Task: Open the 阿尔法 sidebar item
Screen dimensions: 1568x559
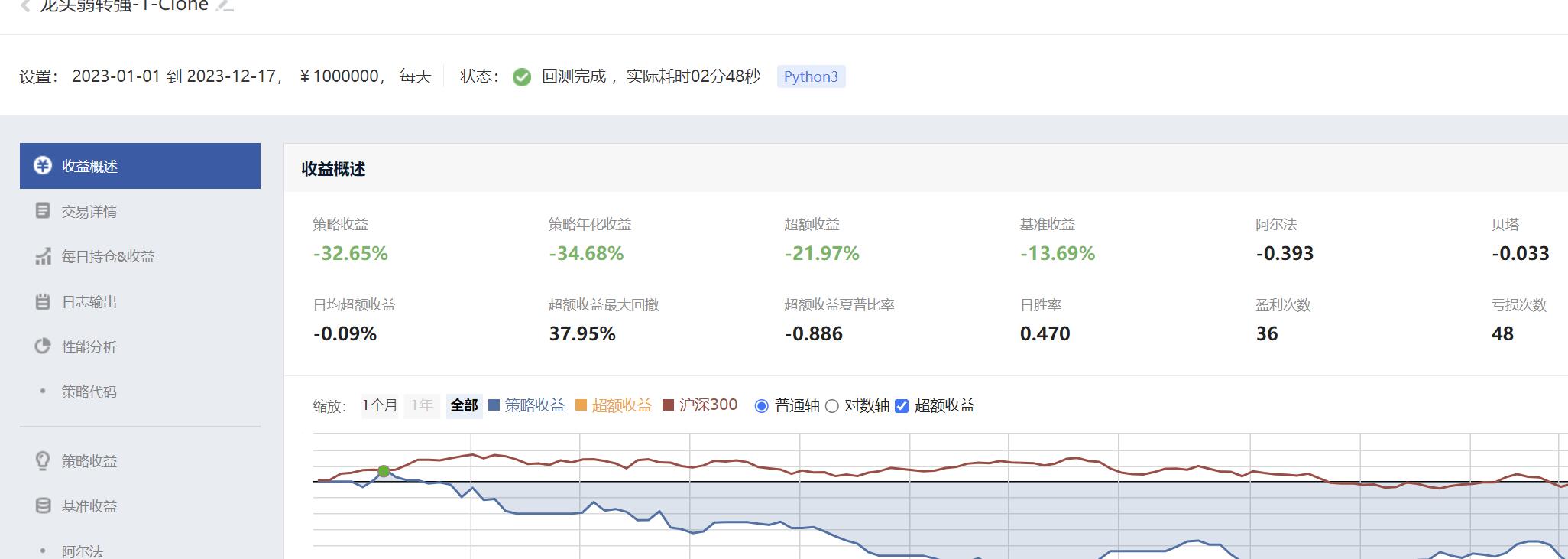Action: point(83,551)
